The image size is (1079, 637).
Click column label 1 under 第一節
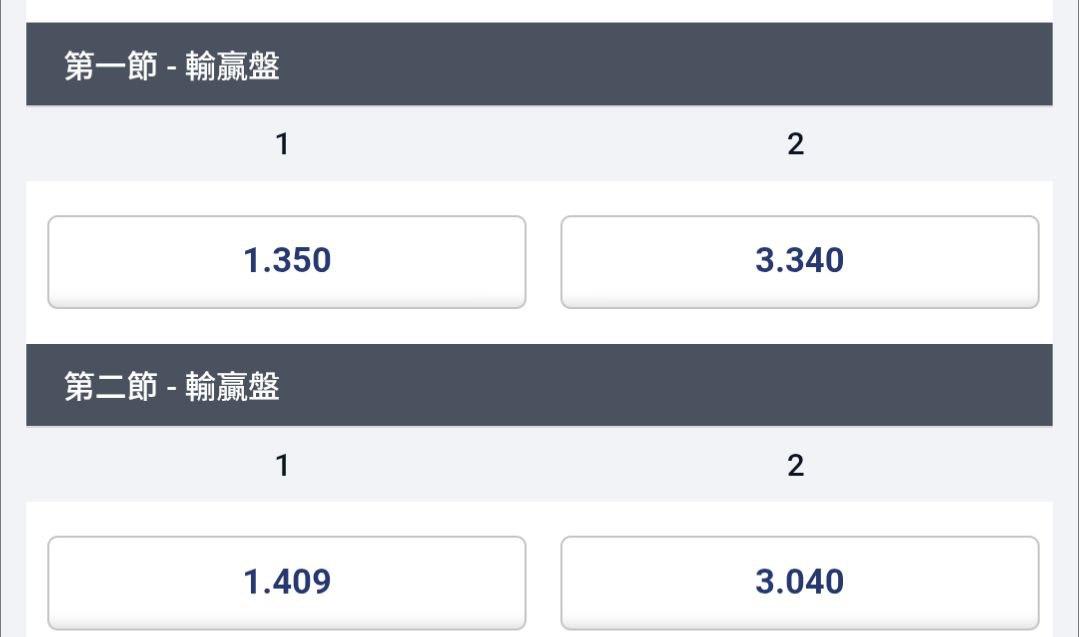(283, 145)
